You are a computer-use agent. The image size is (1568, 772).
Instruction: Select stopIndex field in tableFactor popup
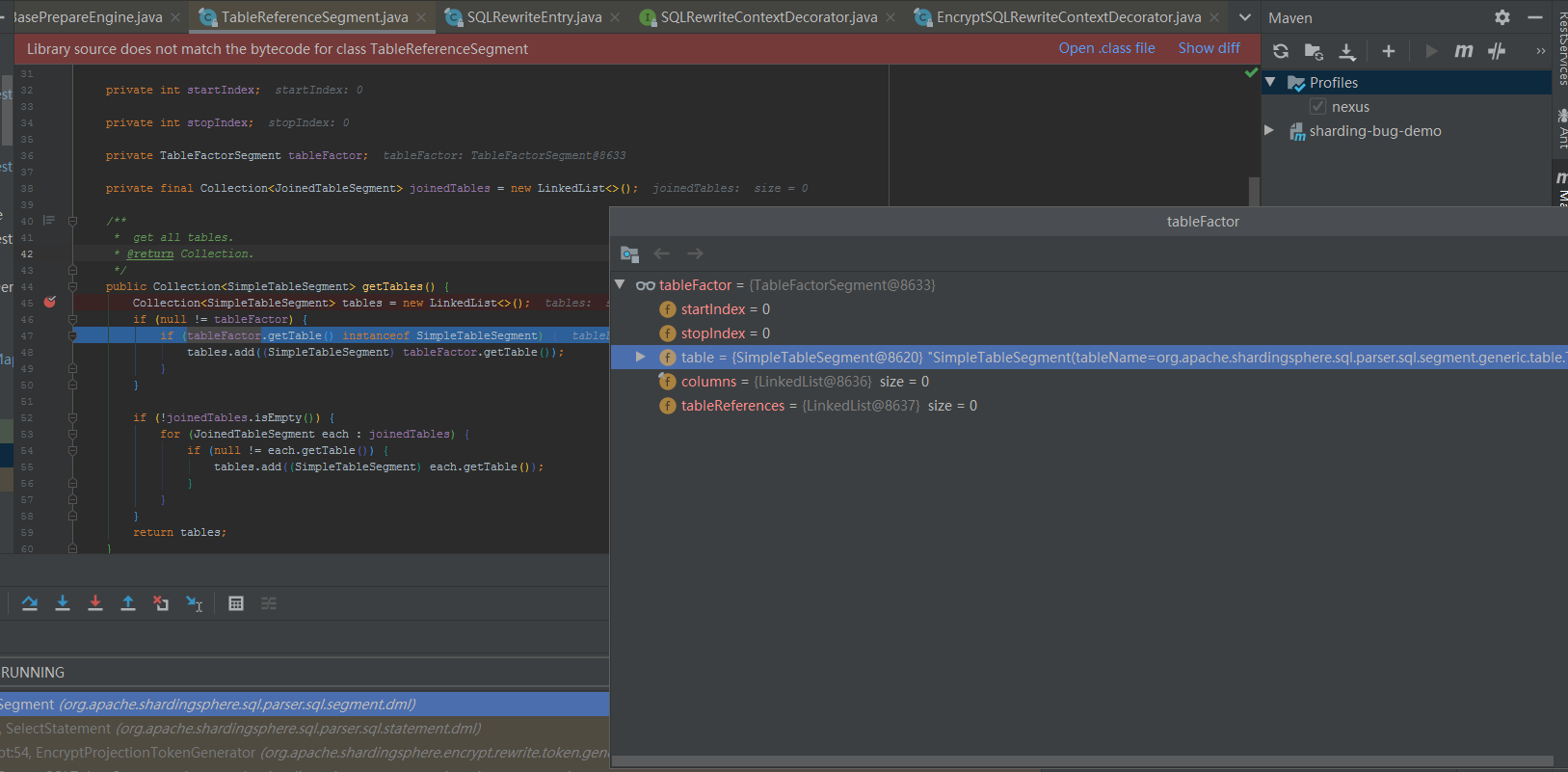click(1089, 333)
